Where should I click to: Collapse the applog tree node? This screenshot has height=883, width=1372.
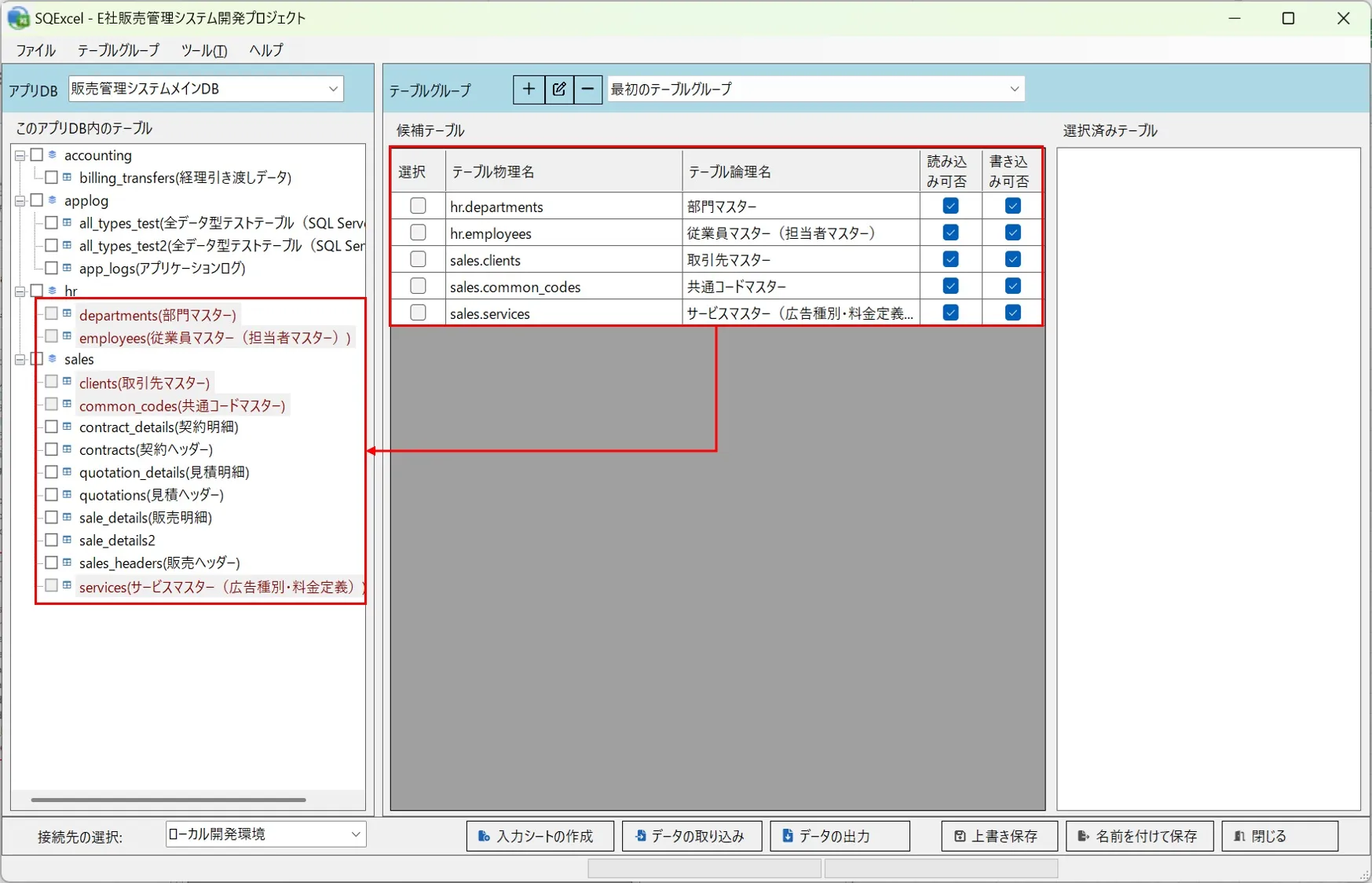tap(20, 201)
